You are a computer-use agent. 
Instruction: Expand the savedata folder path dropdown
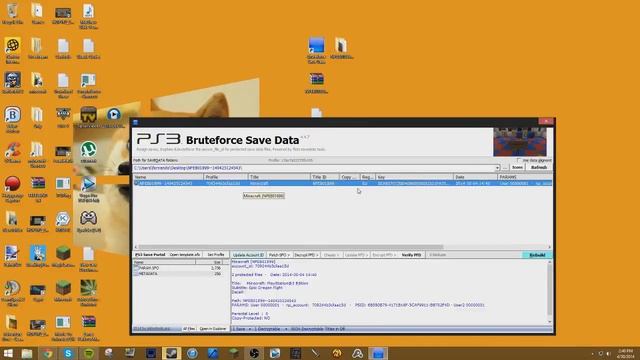(x=497, y=168)
